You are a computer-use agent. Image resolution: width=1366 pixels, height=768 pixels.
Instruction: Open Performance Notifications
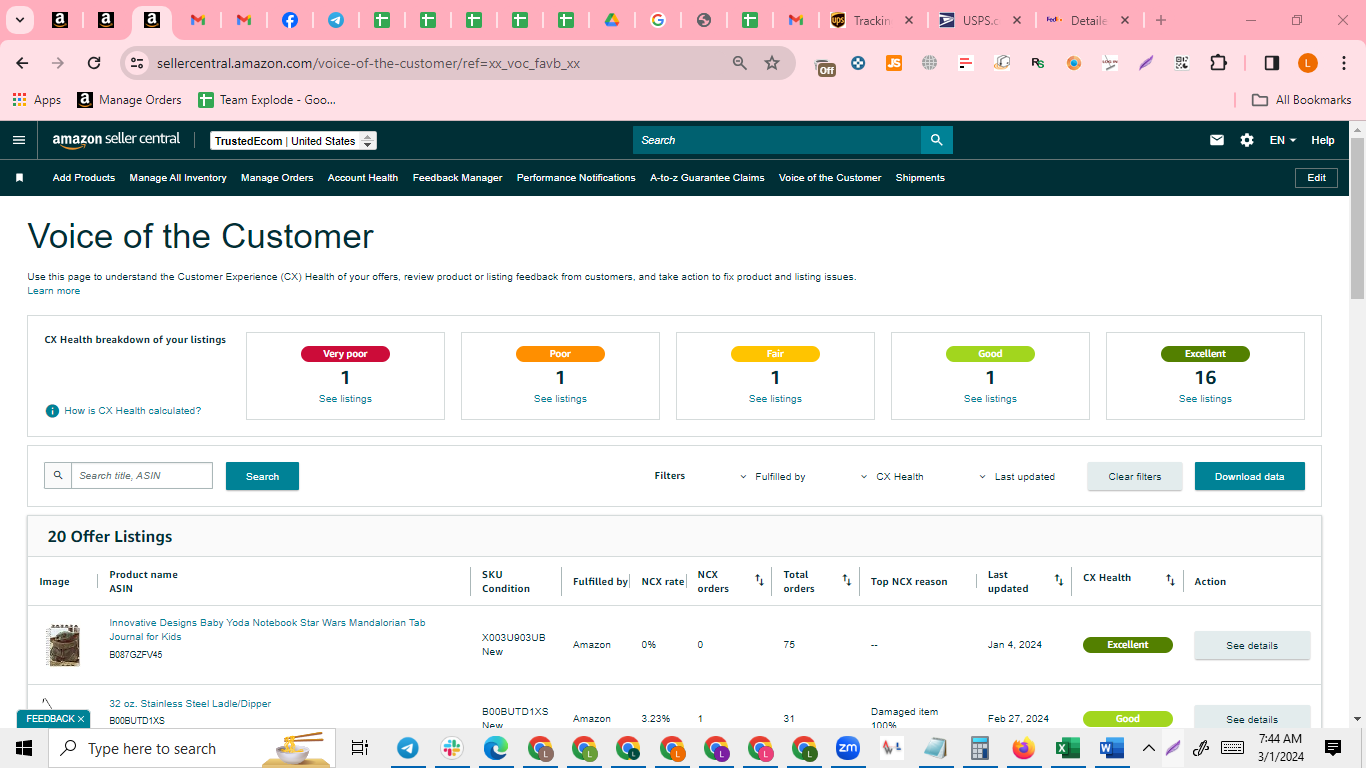(576, 178)
